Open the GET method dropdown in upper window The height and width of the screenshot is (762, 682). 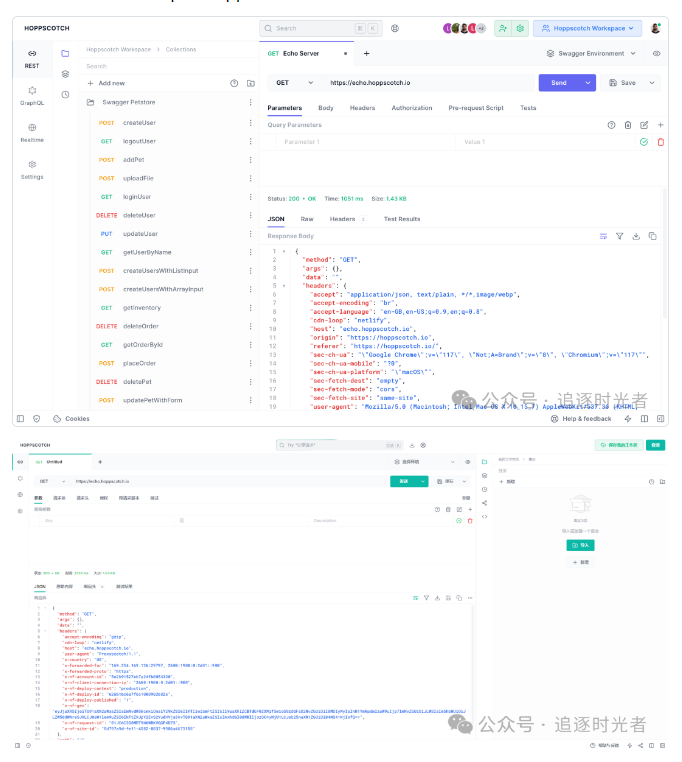pyautogui.click(x=295, y=83)
